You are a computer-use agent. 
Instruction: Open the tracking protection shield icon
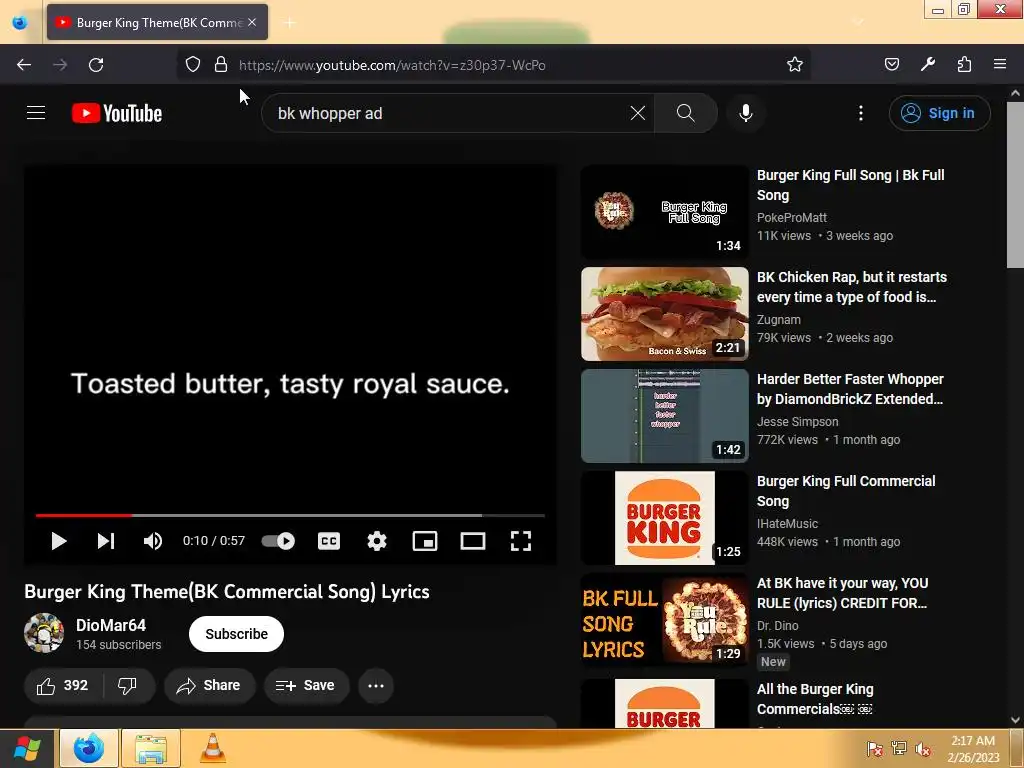[x=193, y=64]
